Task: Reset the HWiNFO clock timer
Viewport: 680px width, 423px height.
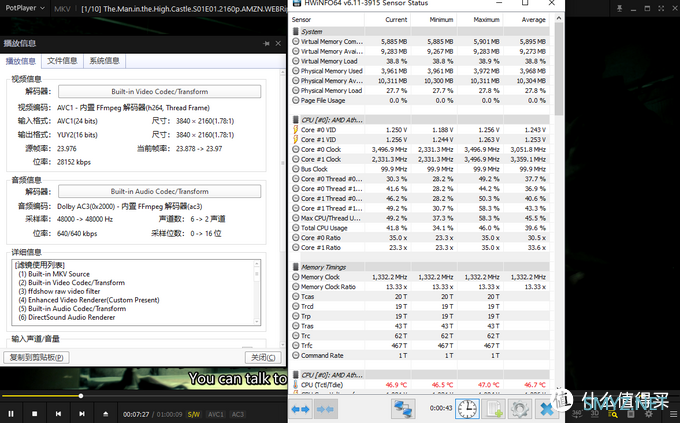Action: tap(467, 409)
